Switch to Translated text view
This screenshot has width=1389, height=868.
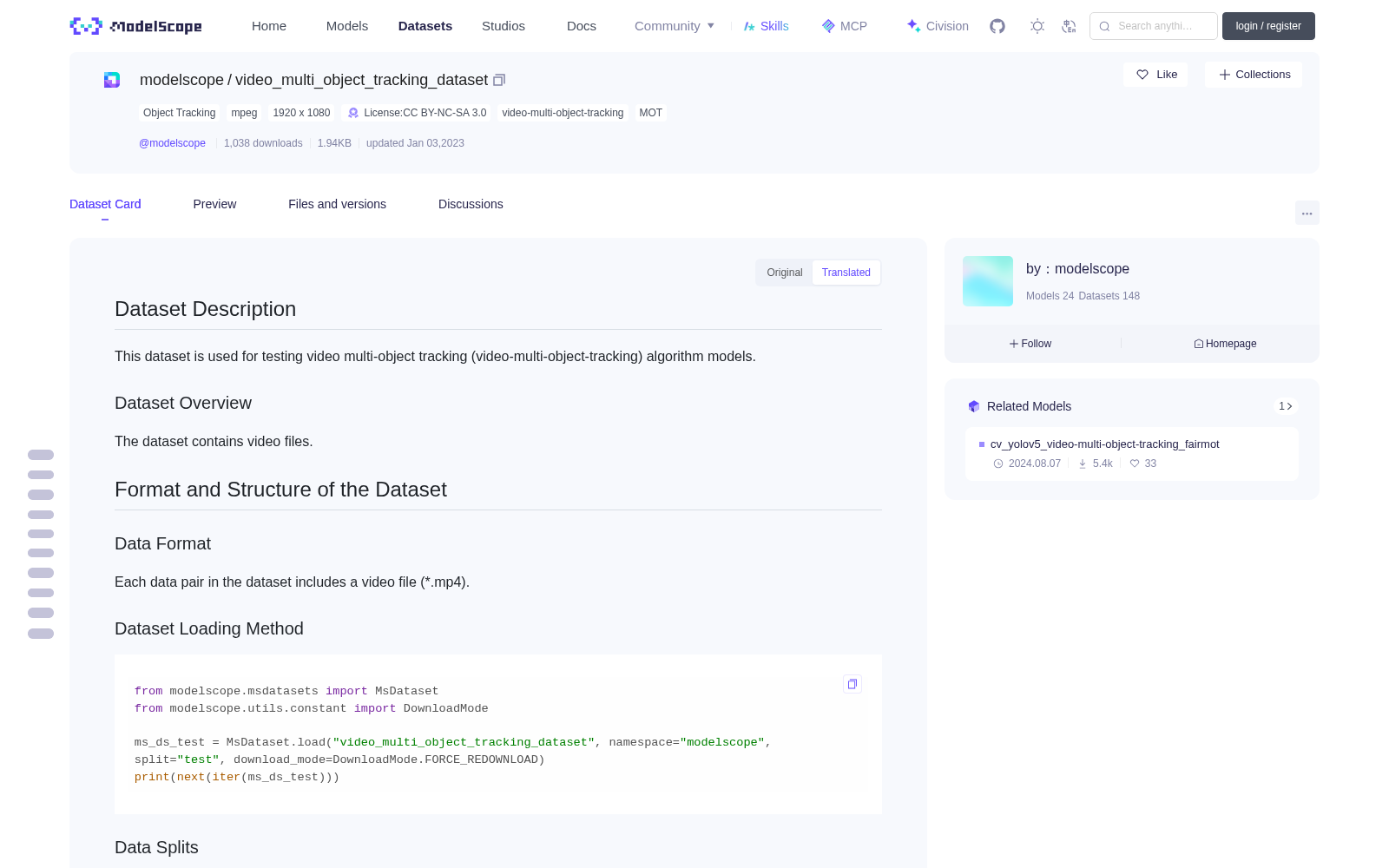click(x=846, y=273)
